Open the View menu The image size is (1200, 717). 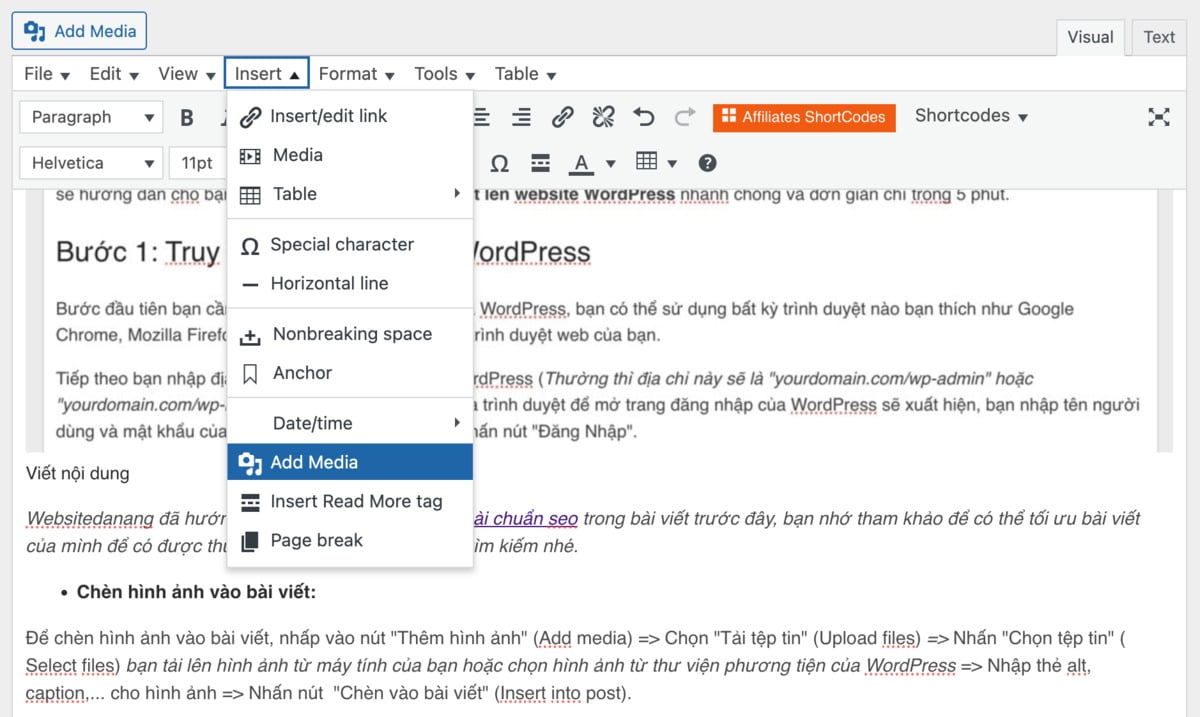[187, 74]
